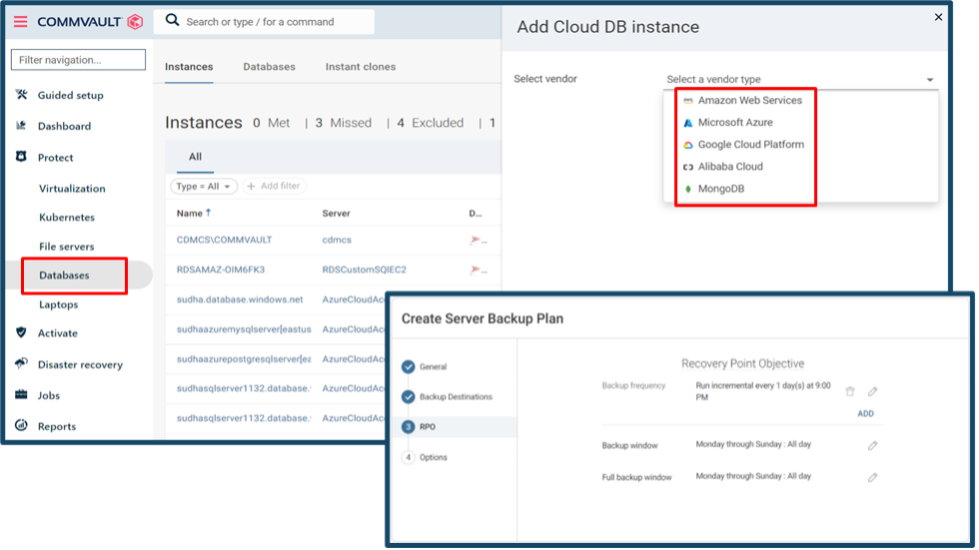Go to Guided setup in navigation

click(71, 96)
